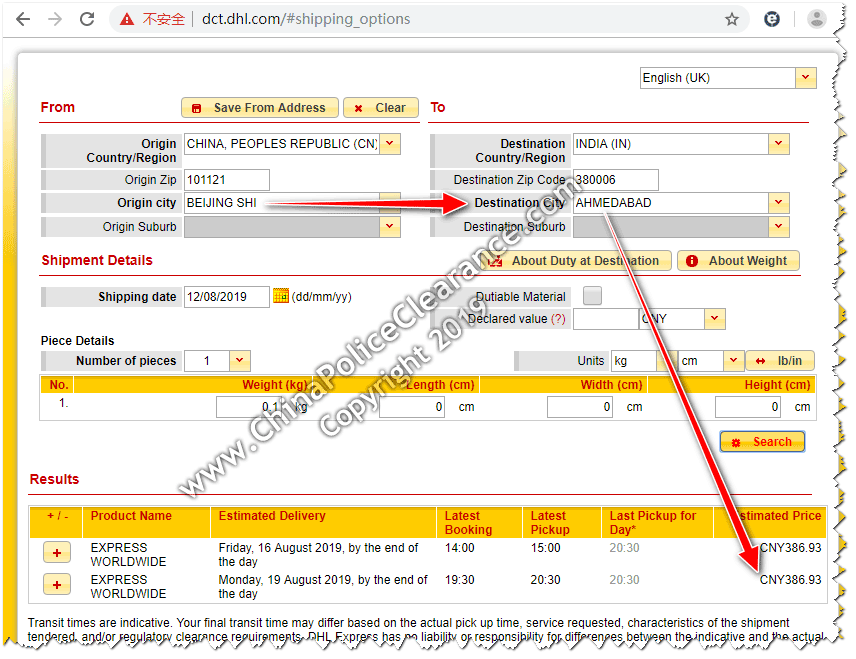The image size is (856, 659).
Task: Click the Search button
Action: (762, 442)
